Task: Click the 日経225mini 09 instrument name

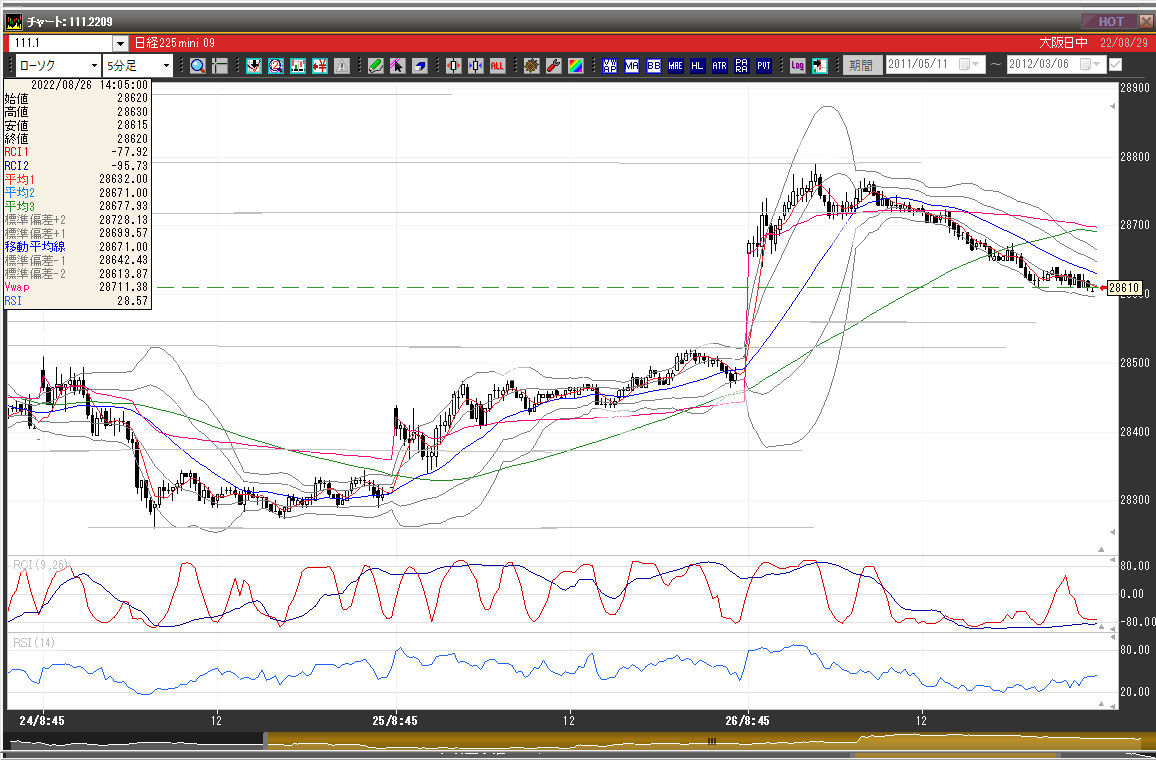Action: [175, 43]
